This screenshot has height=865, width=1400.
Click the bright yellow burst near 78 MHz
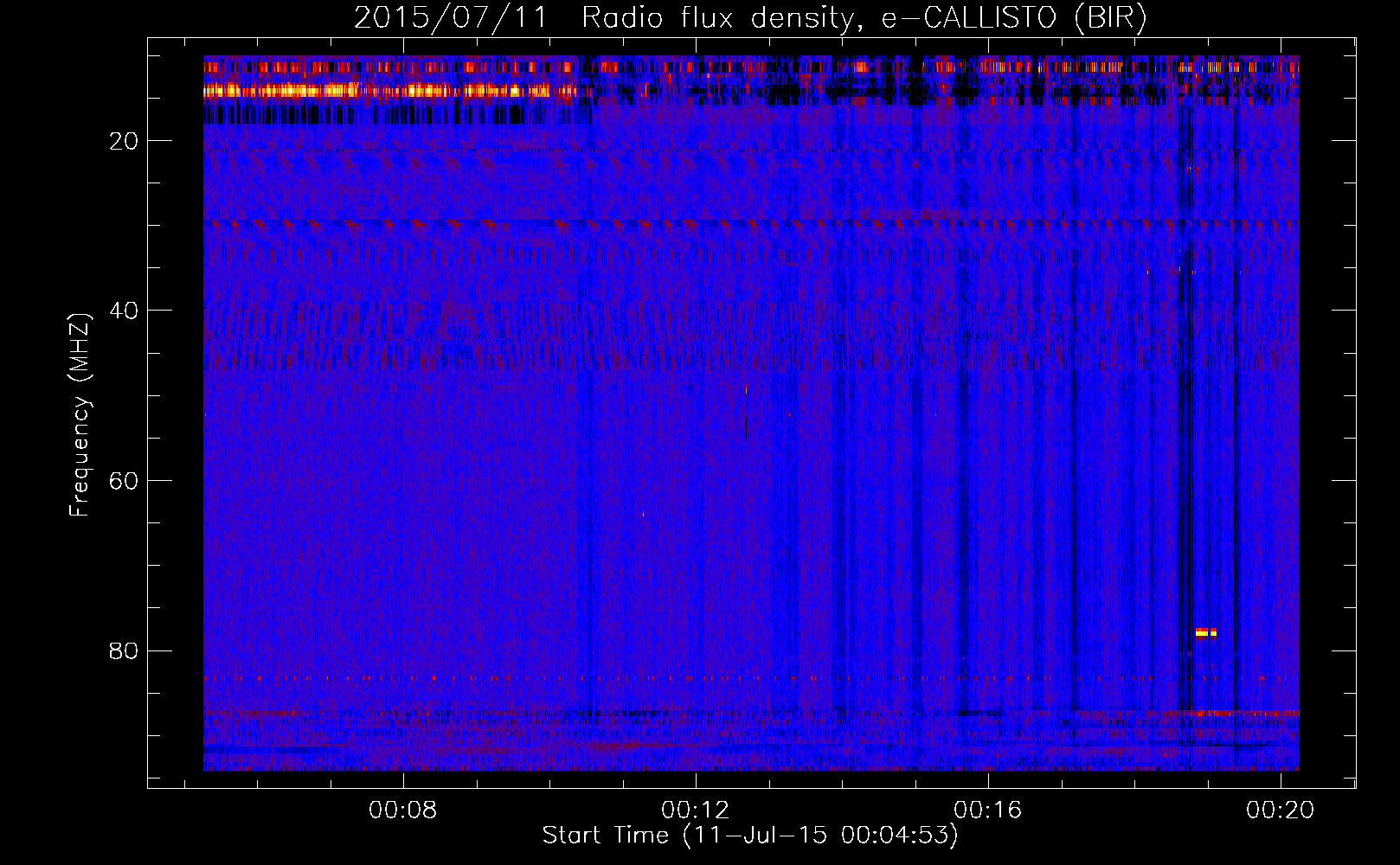tap(1205, 632)
